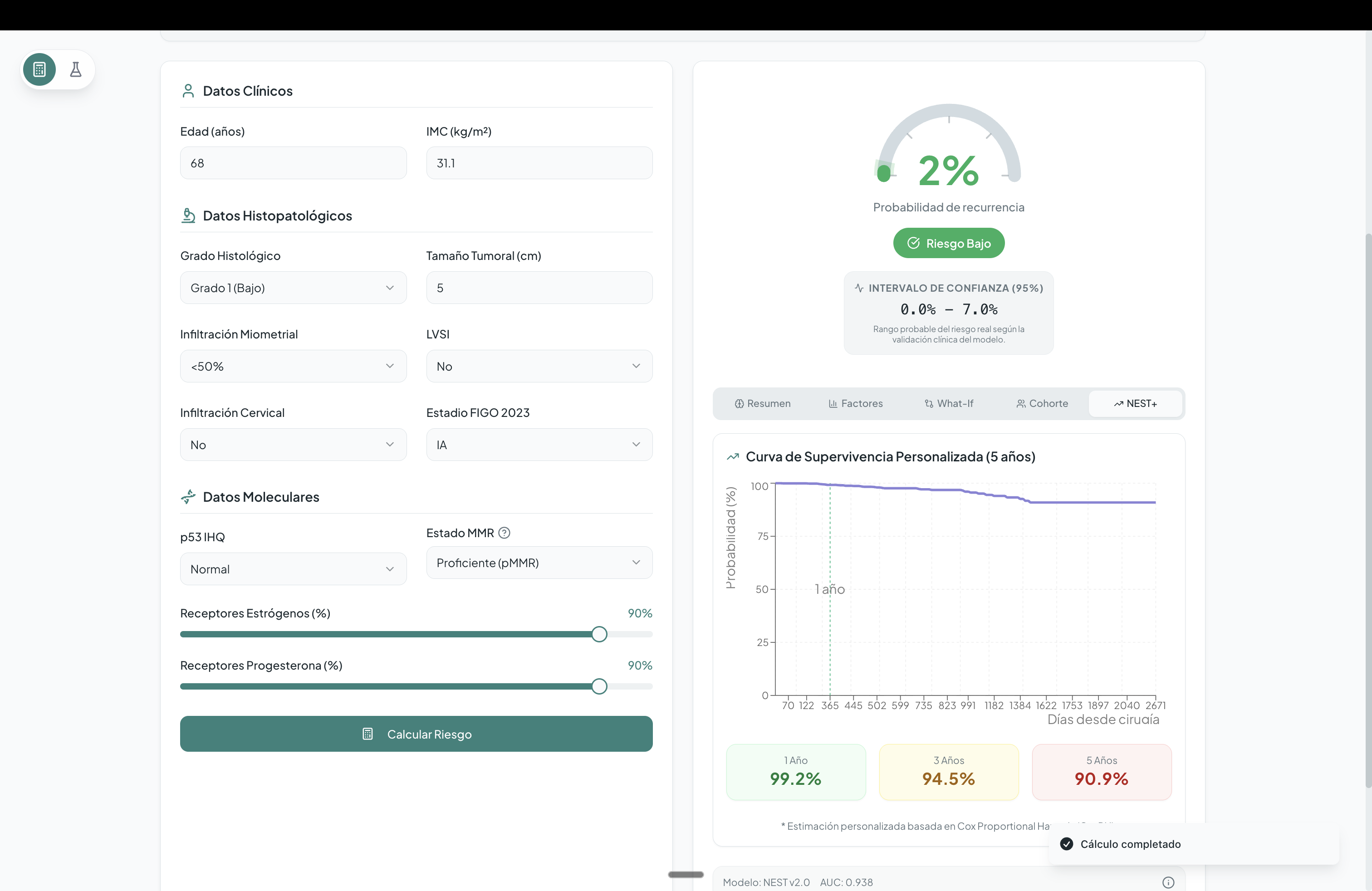Click the trend icon beside Curva de Supervivencia
This screenshot has height=891, width=1372.
pyautogui.click(x=733, y=456)
